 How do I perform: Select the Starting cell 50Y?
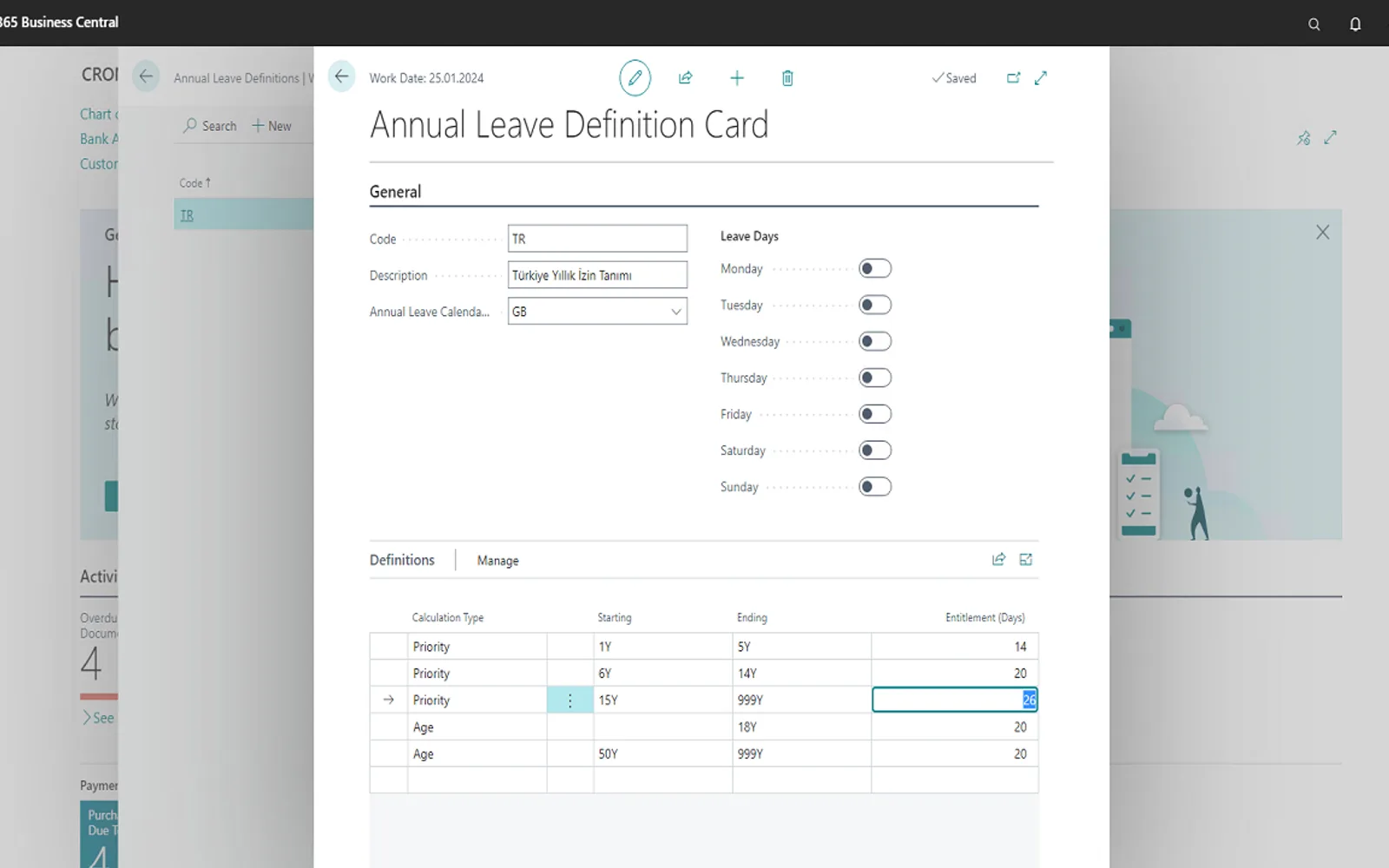(x=663, y=754)
